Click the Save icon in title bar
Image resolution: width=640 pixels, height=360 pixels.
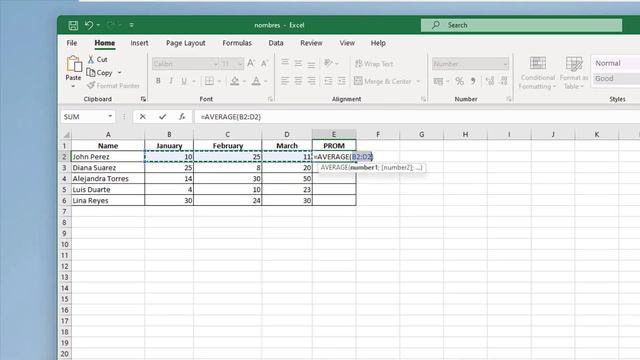point(73,25)
